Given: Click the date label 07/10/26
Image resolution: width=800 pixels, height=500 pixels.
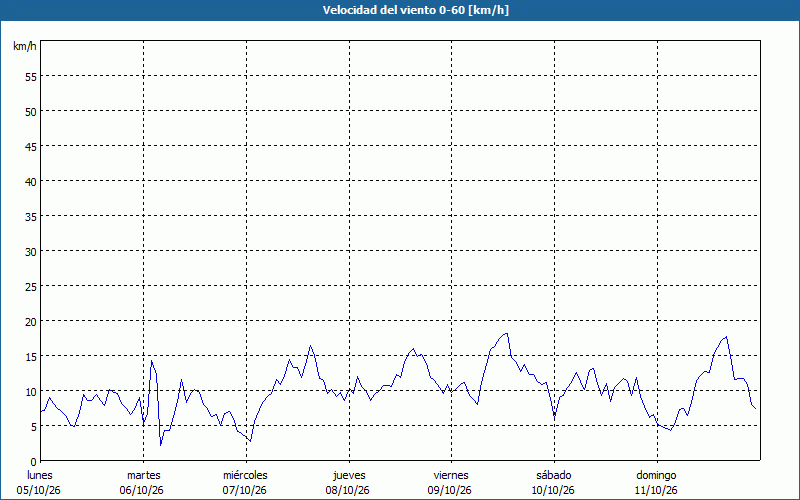Looking at the screenshot, I should click(x=244, y=490).
